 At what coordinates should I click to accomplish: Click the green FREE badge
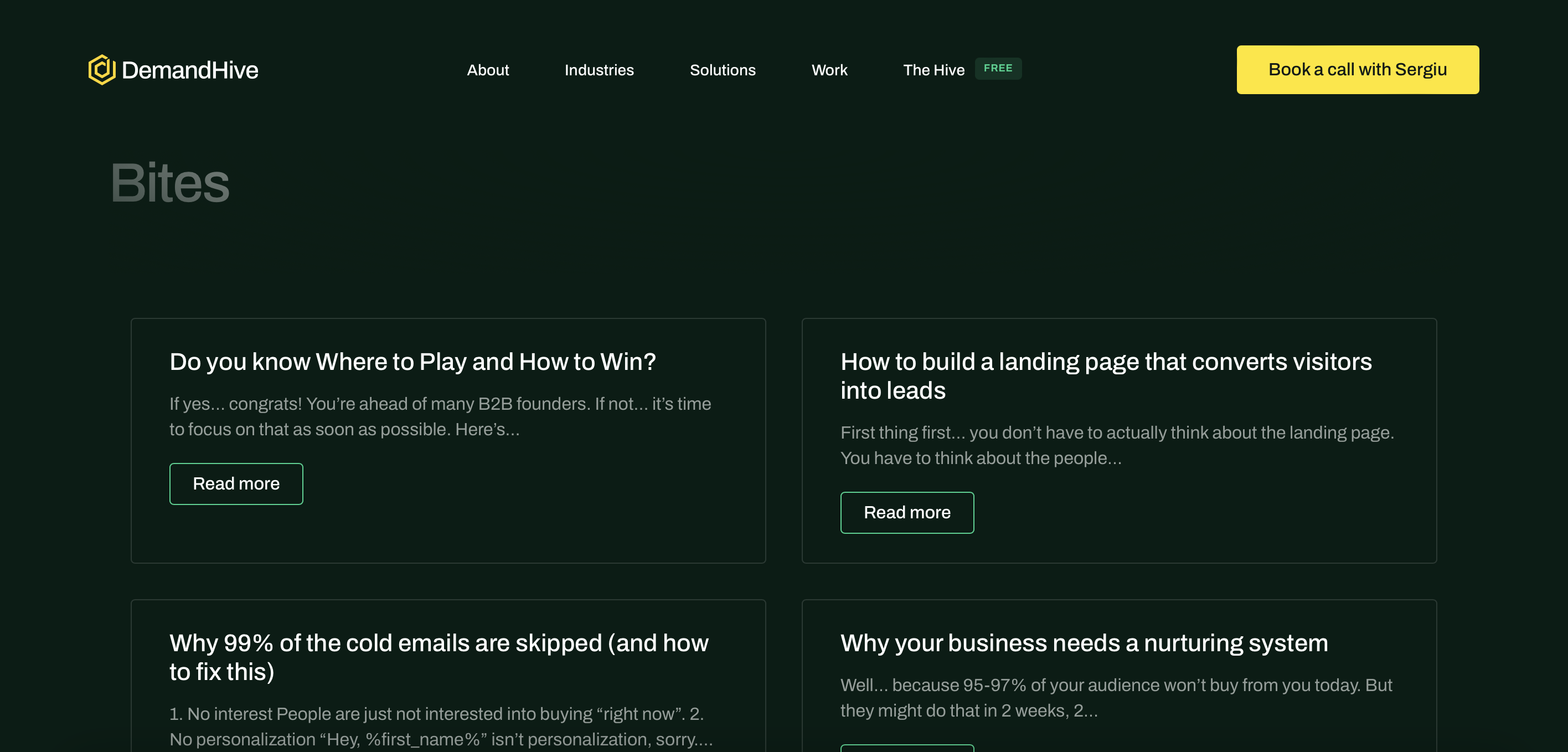tap(998, 68)
